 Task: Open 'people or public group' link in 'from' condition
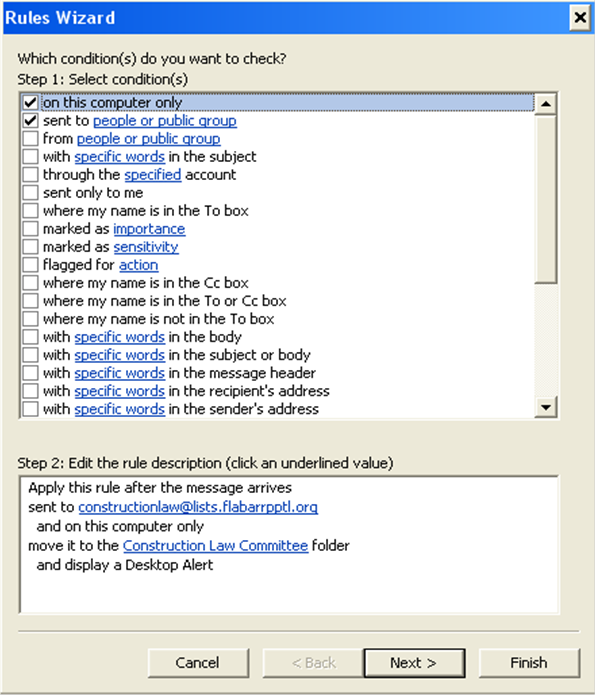148,139
